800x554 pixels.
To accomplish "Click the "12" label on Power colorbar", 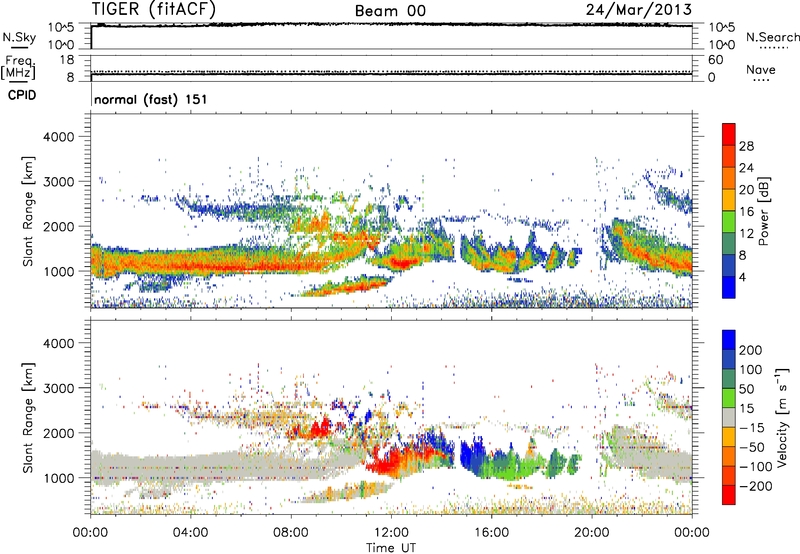I will click(x=746, y=234).
